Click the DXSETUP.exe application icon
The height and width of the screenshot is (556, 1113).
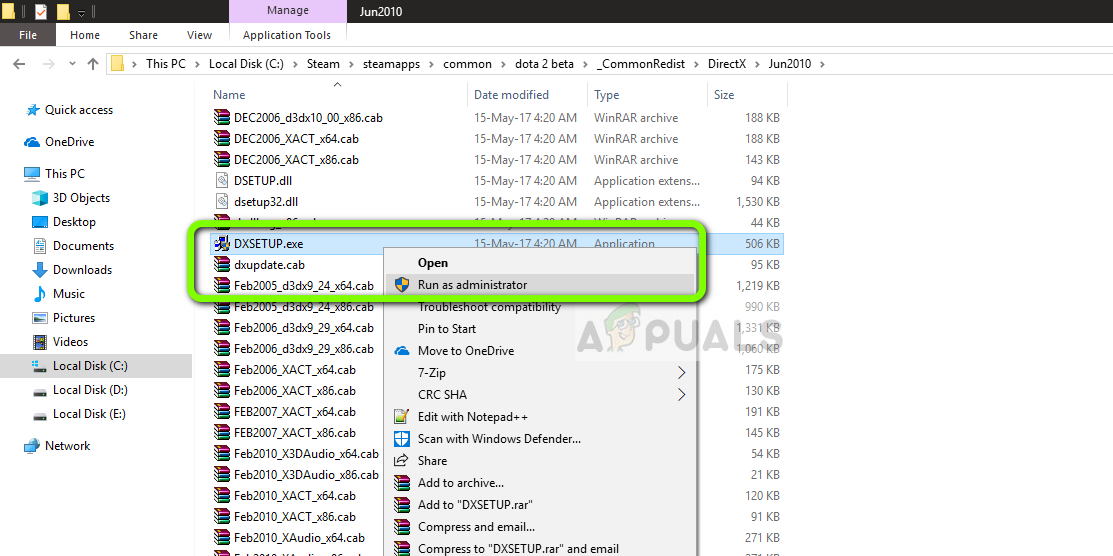[222, 244]
